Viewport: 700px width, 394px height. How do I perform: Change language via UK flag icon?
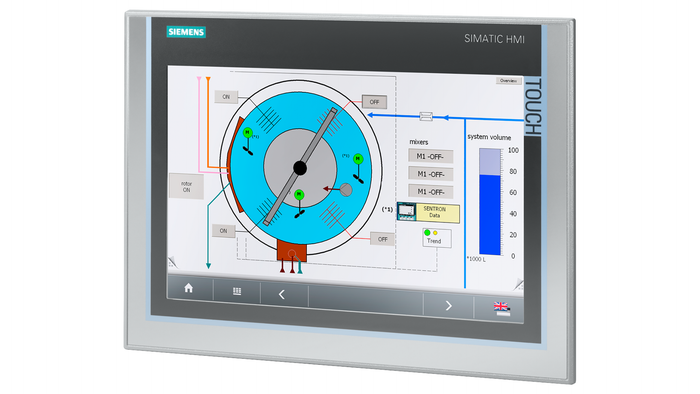501,308
